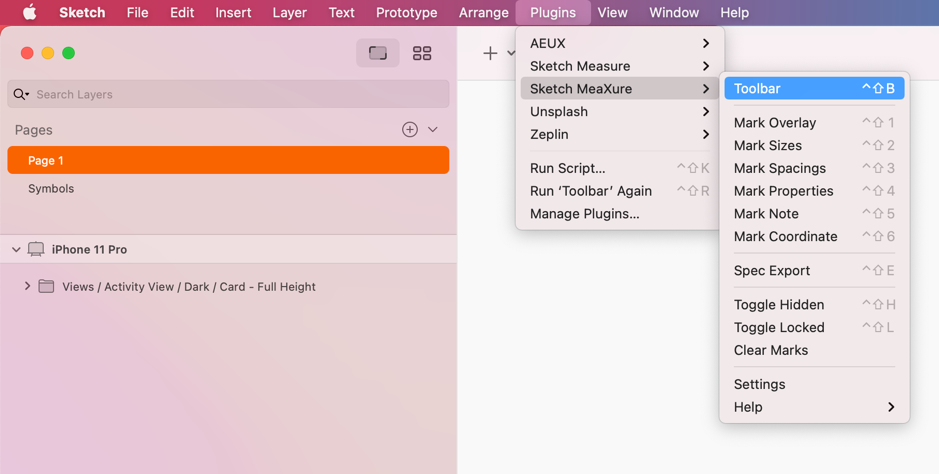This screenshot has height=474, width=939.
Task: Click the folder icon of the Views group
Action: (46, 287)
